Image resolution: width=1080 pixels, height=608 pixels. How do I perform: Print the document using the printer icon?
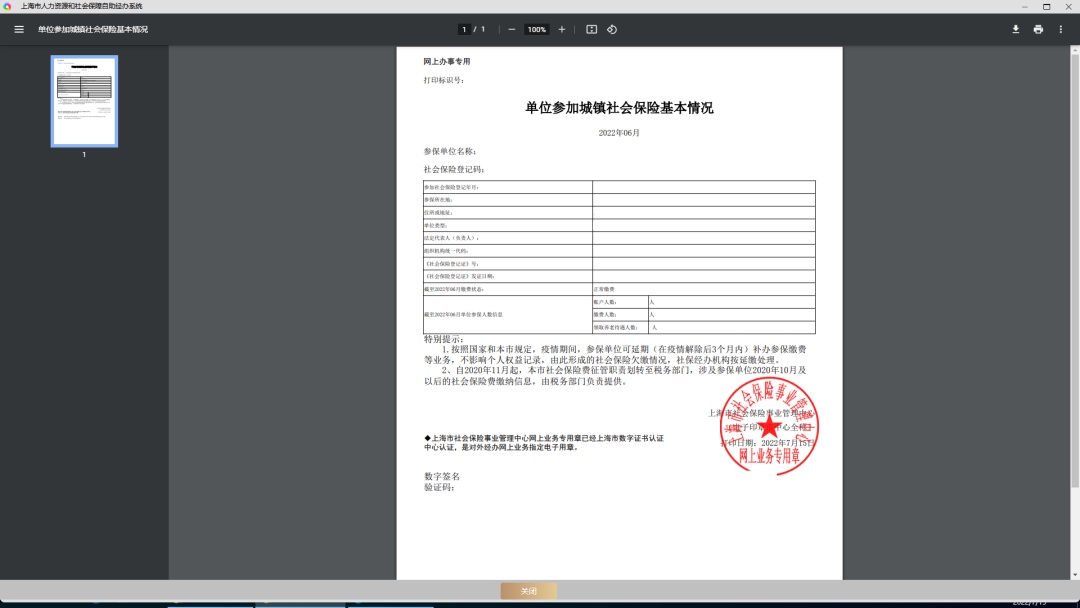1038,29
